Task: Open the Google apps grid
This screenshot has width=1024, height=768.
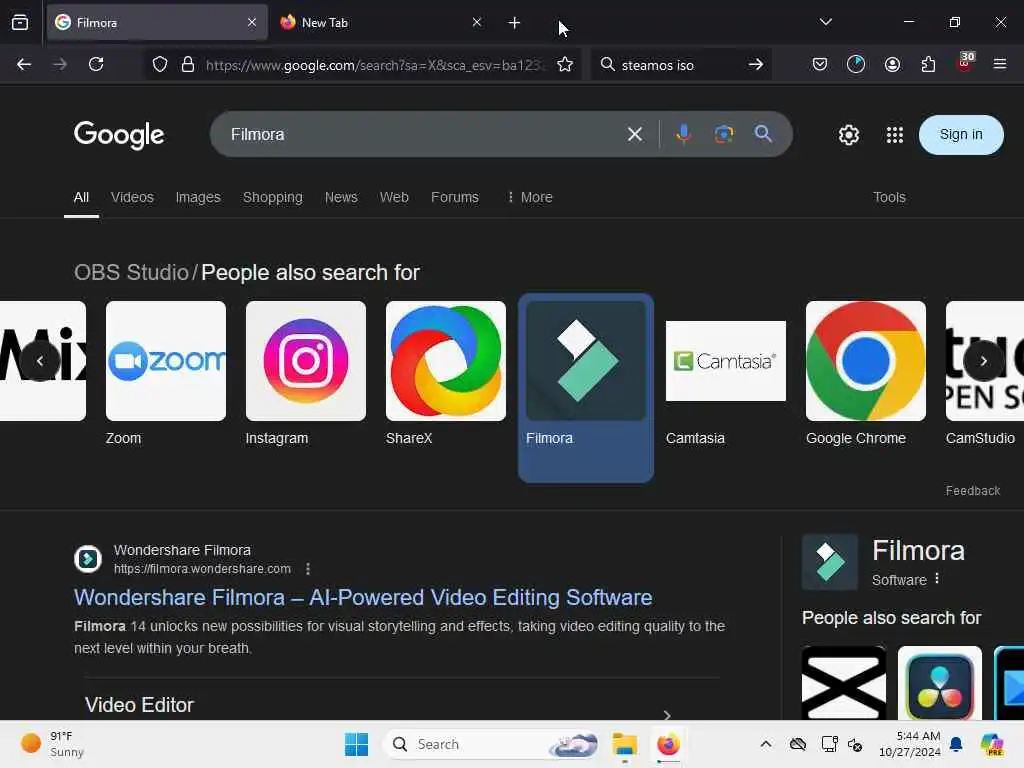Action: click(895, 135)
